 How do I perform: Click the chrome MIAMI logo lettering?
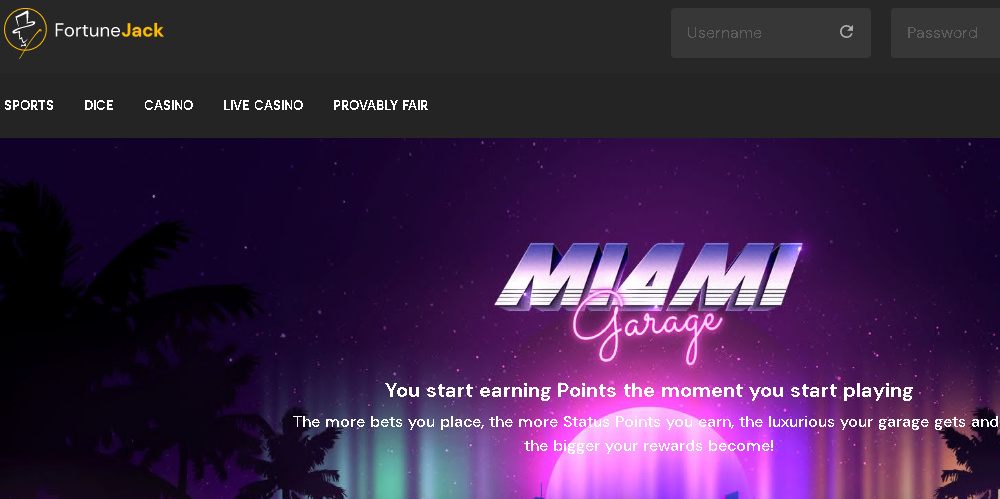pyautogui.click(x=647, y=276)
